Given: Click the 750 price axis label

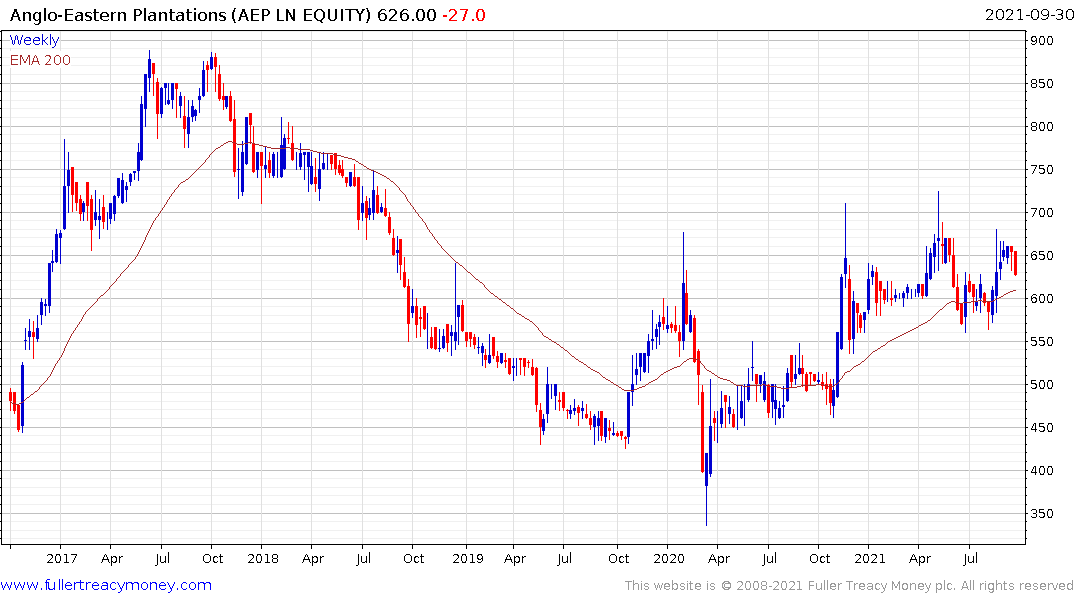Looking at the screenshot, I should [x=1042, y=170].
